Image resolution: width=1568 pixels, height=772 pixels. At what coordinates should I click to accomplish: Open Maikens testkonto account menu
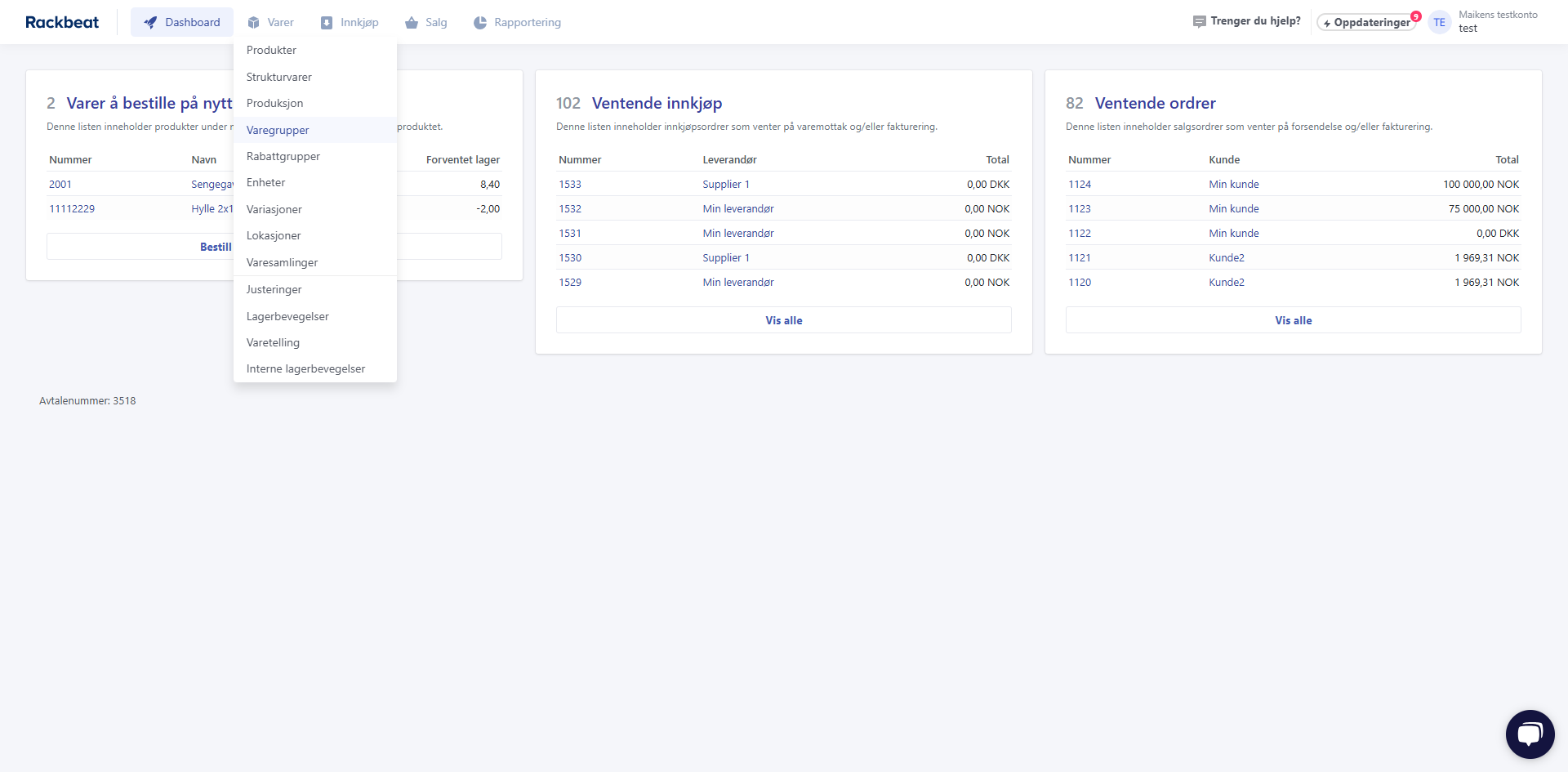click(1497, 21)
